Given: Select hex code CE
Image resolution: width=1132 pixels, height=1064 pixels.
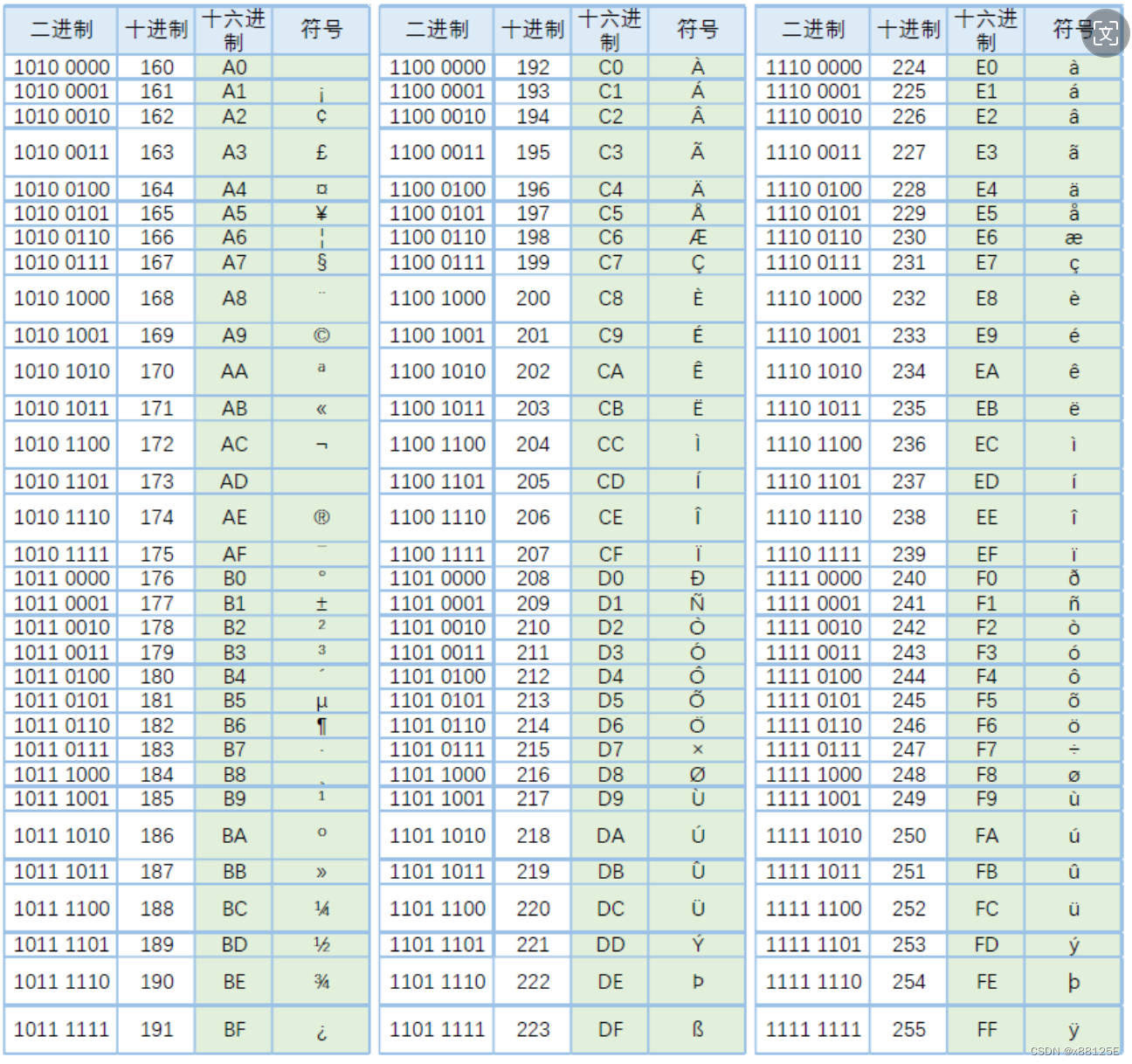Looking at the screenshot, I should pyautogui.click(x=611, y=518).
